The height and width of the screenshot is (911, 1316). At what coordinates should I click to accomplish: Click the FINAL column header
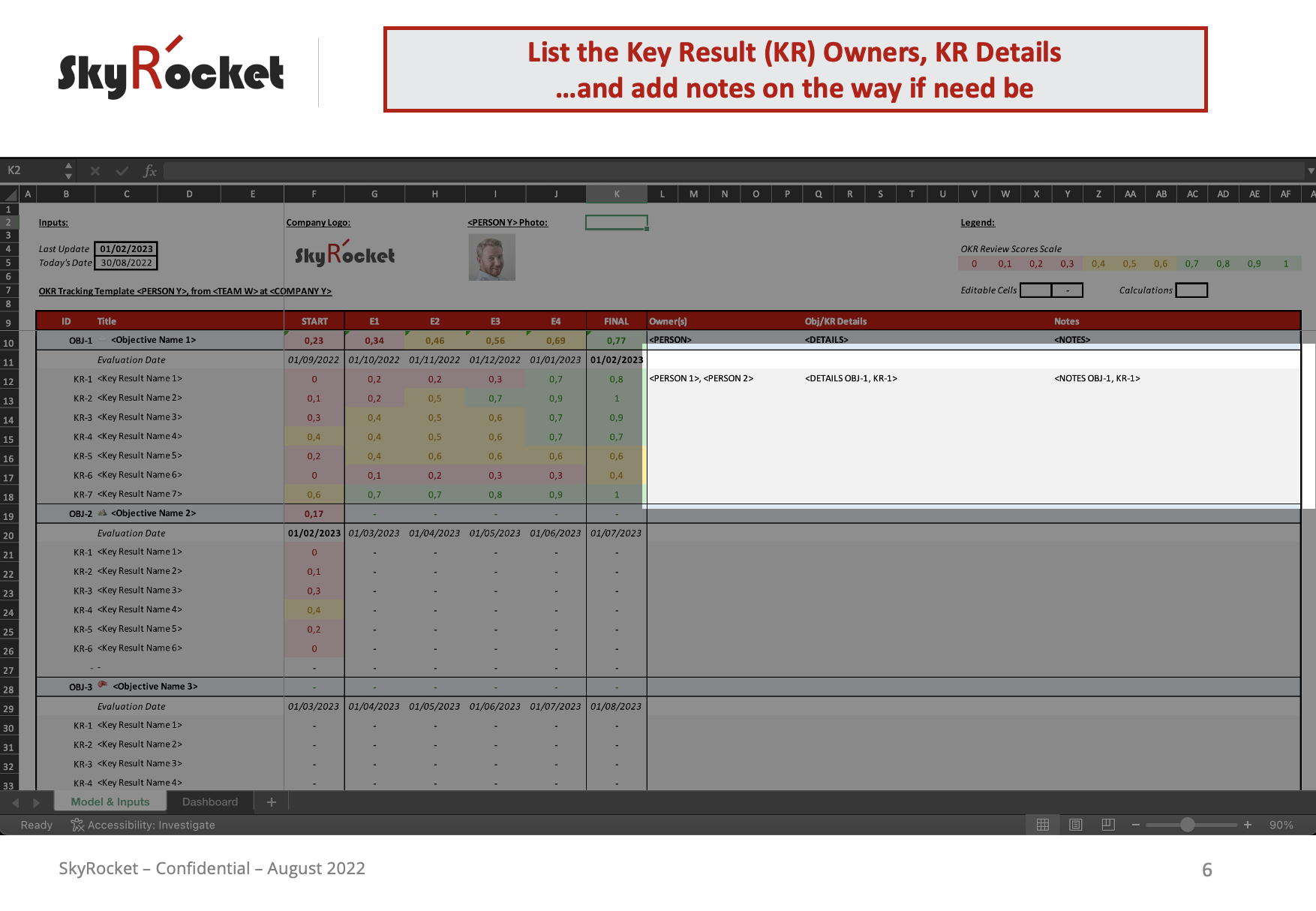click(617, 321)
